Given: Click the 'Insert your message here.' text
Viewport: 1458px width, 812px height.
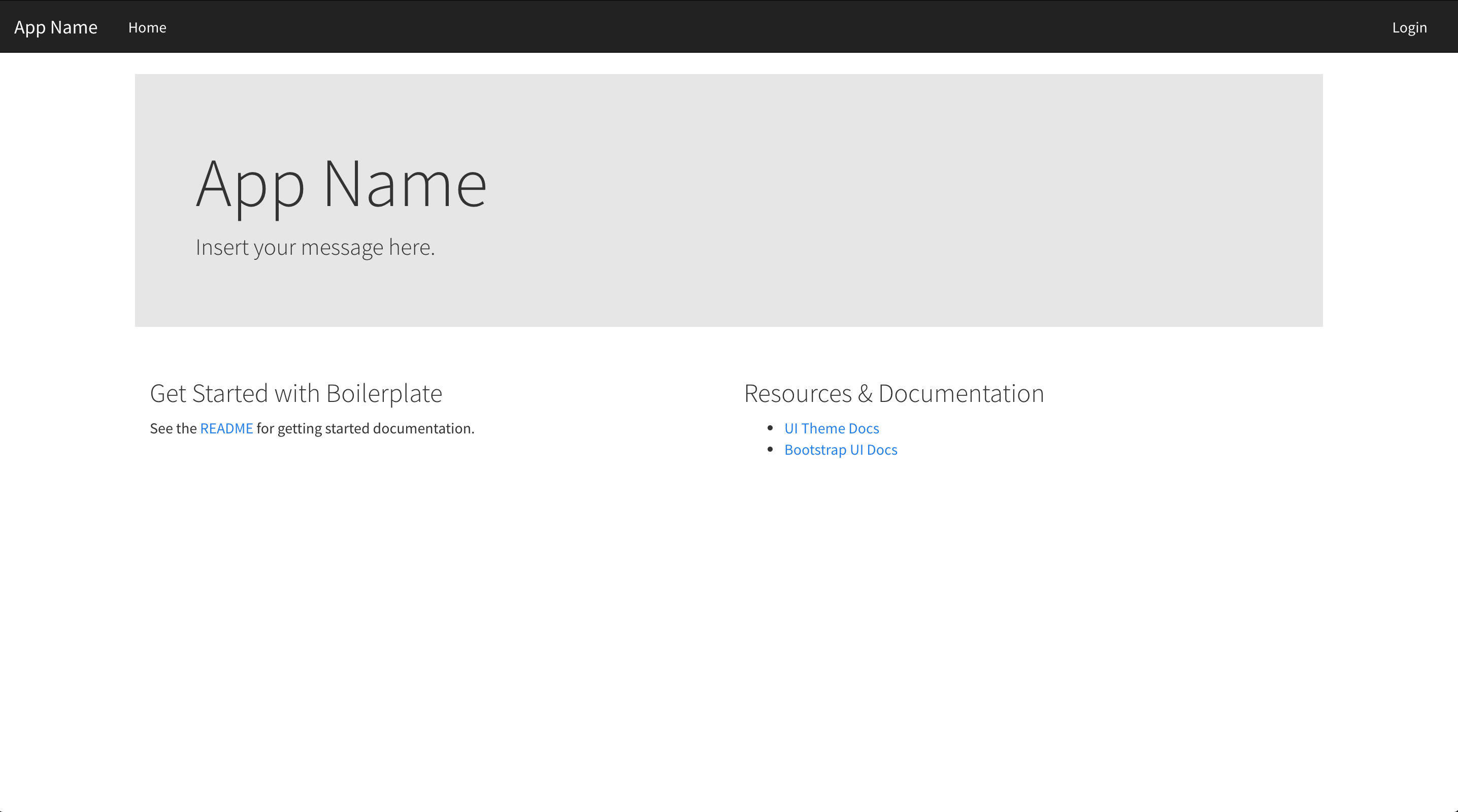Looking at the screenshot, I should tap(315, 247).
